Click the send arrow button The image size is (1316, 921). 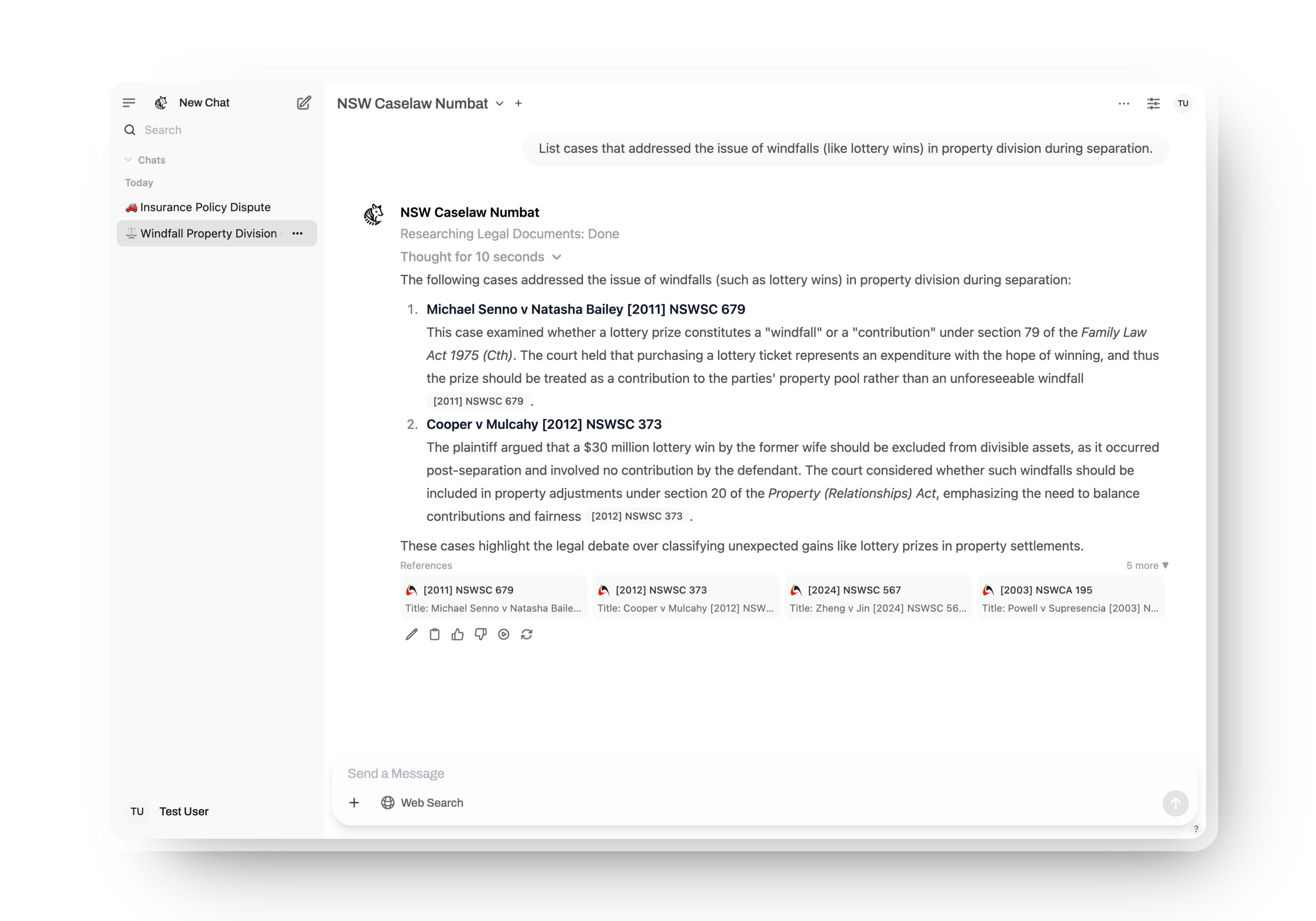point(1175,803)
